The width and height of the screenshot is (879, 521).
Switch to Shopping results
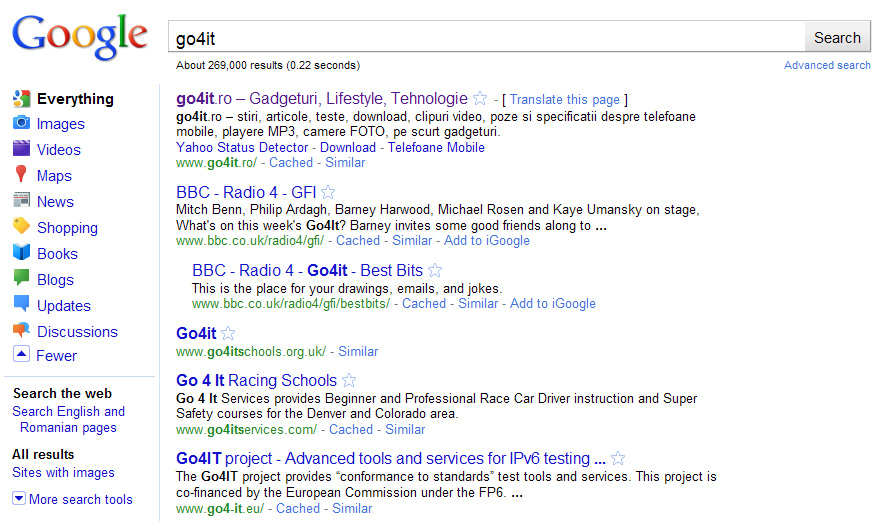[x=67, y=228]
